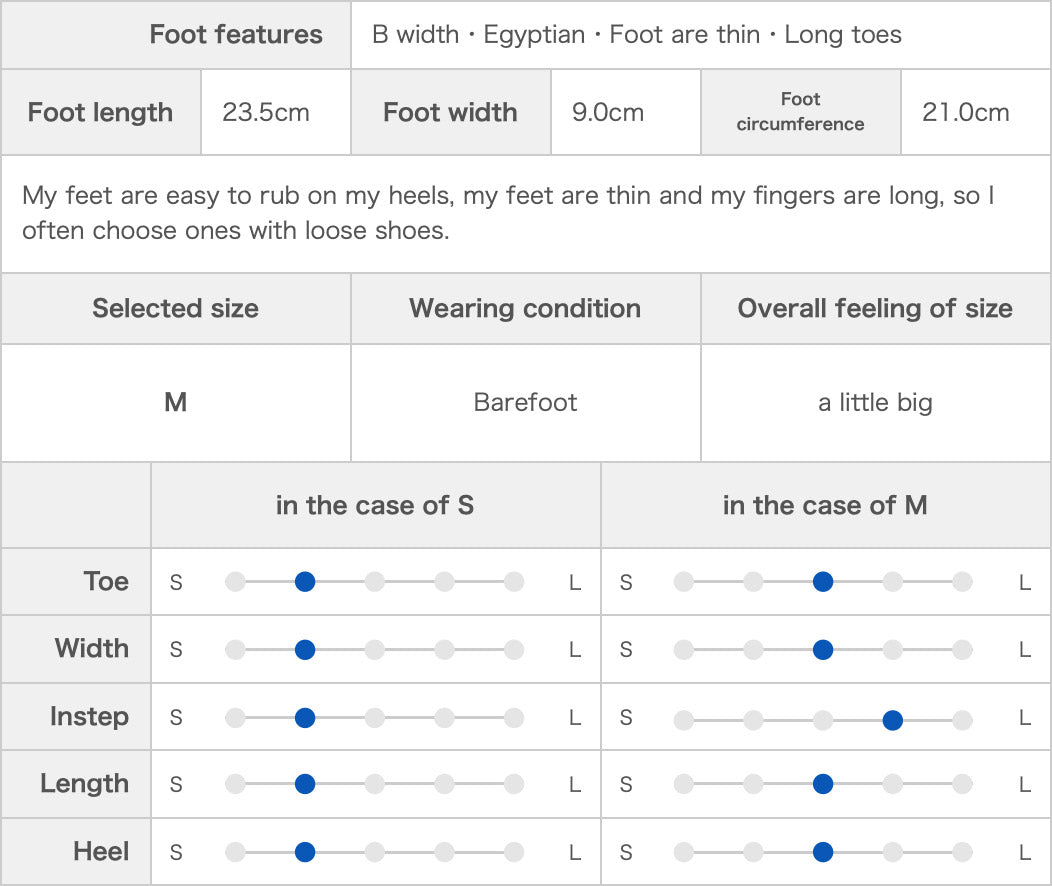
Task: Click the largest Instep dot for size M
Action: (962, 720)
